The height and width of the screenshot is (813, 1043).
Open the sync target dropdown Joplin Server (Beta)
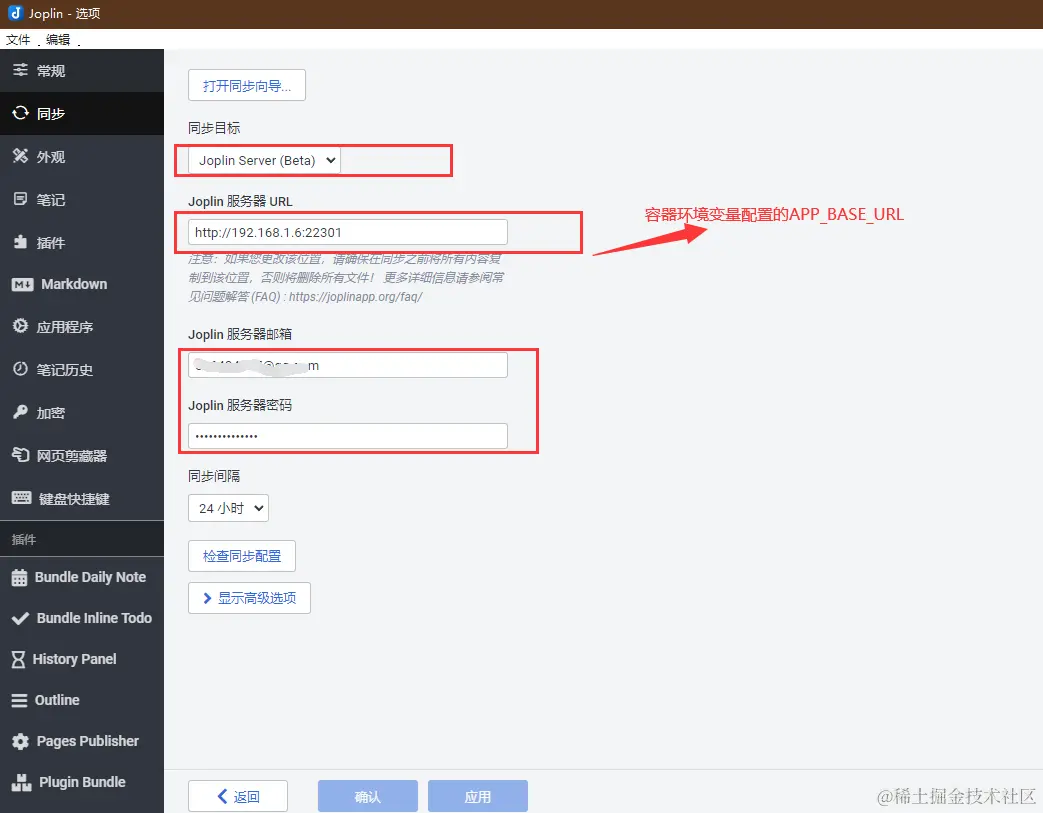pyautogui.click(x=264, y=160)
